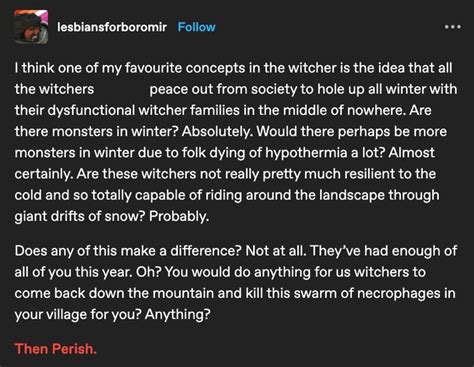Viewport: 474px width, 367px height.
Task: Click the word 'Probably.' ending the first paragraph
Action: [179, 216]
